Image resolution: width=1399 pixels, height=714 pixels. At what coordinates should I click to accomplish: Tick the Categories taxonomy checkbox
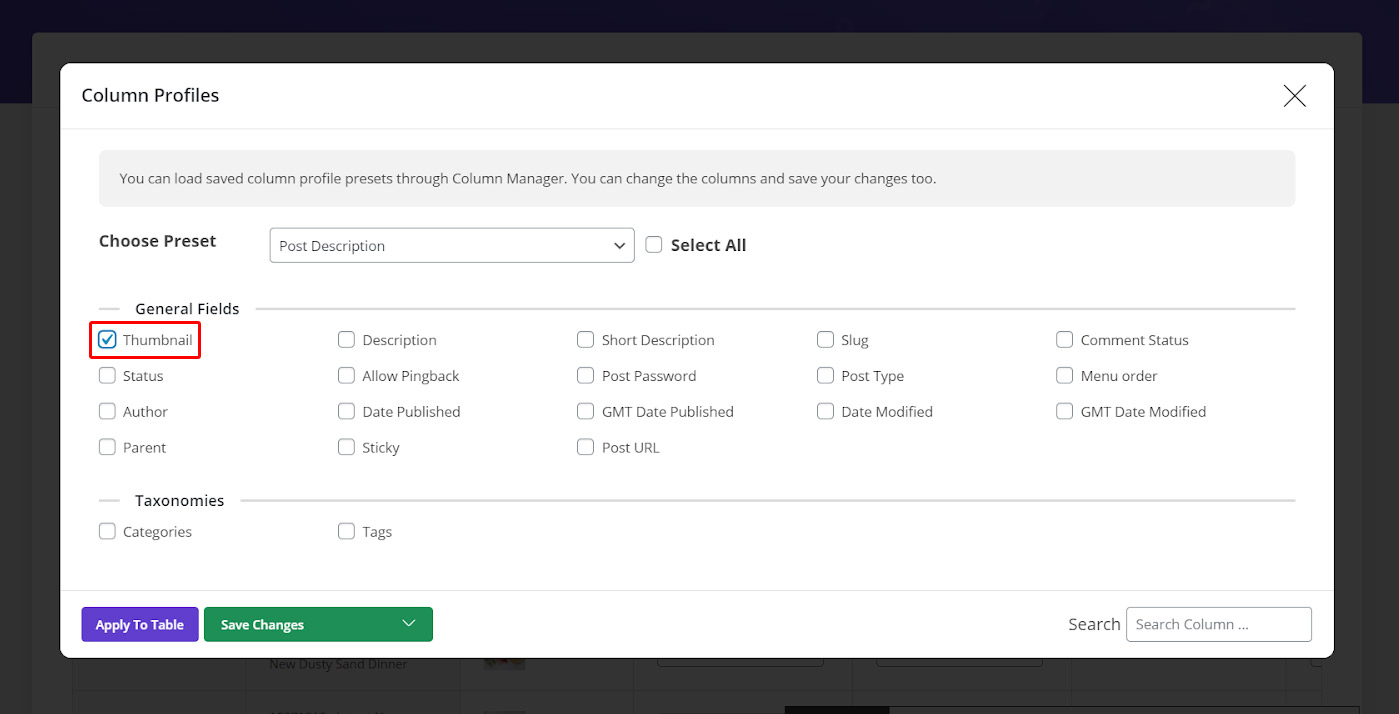(x=107, y=532)
